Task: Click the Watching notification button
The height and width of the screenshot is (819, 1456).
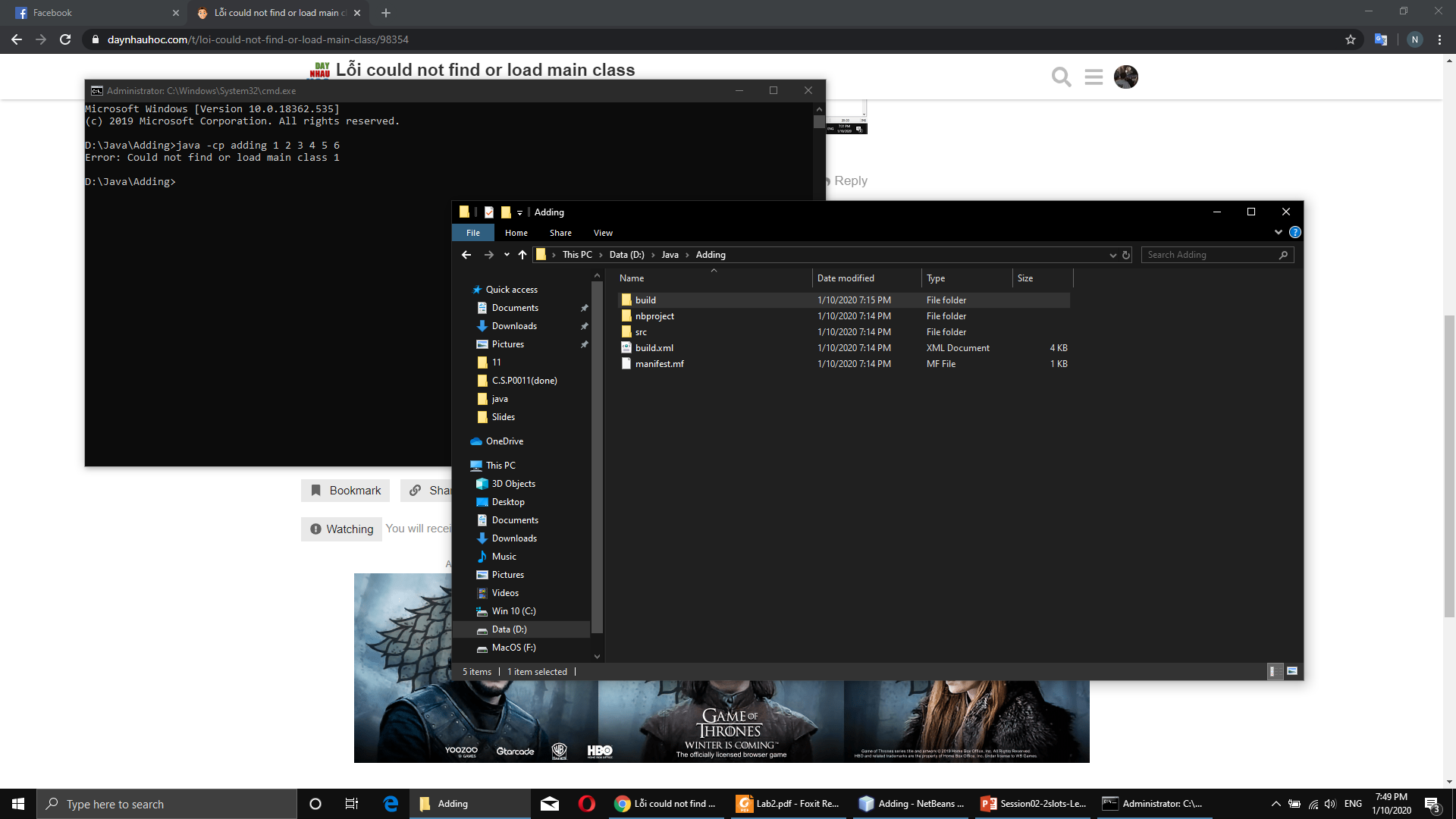Action: coord(341,529)
